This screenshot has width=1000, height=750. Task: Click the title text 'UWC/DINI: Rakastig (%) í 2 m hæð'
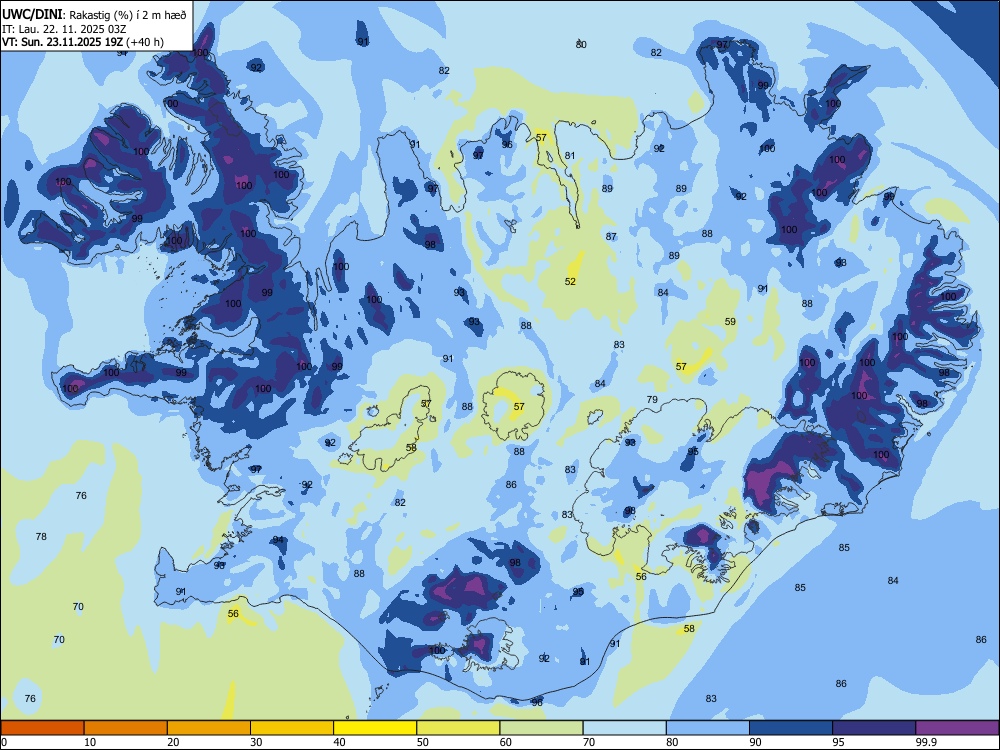(94, 15)
